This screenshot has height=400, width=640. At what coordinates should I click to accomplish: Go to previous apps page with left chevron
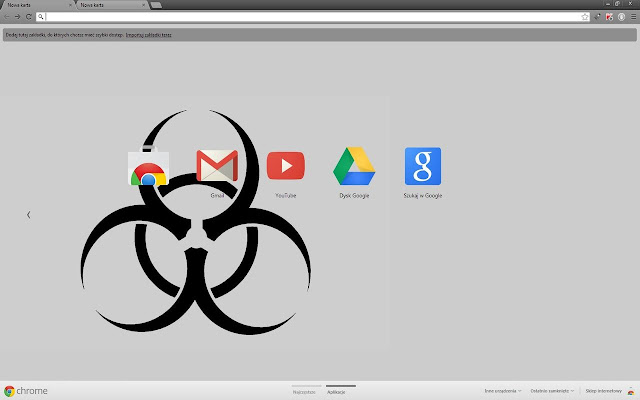[x=29, y=215]
